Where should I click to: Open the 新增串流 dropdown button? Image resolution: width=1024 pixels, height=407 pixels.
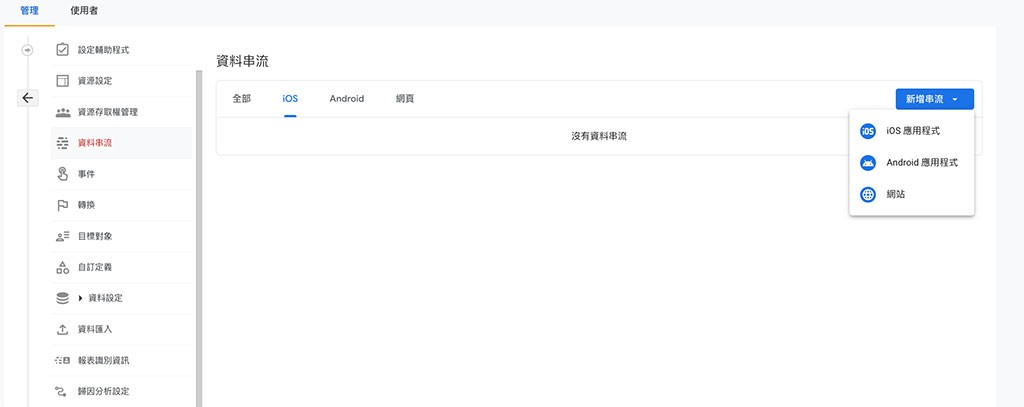pyautogui.click(x=935, y=99)
